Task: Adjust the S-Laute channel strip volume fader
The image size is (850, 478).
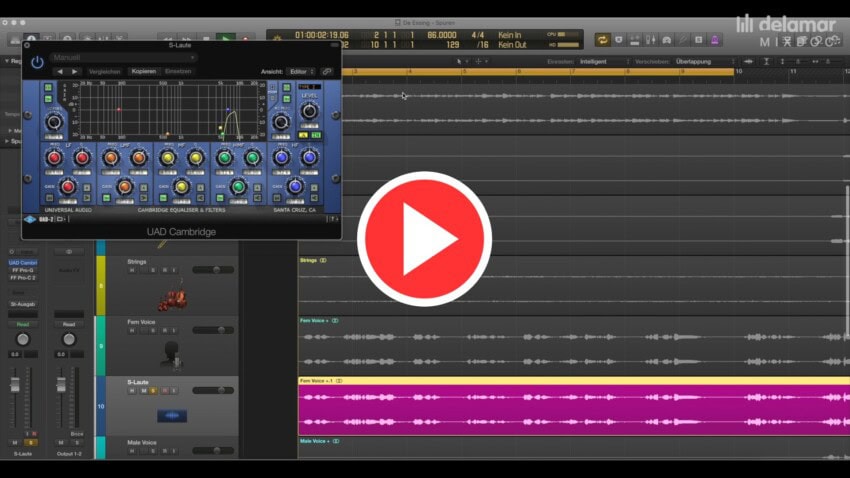Action: (x=15, y=383)
